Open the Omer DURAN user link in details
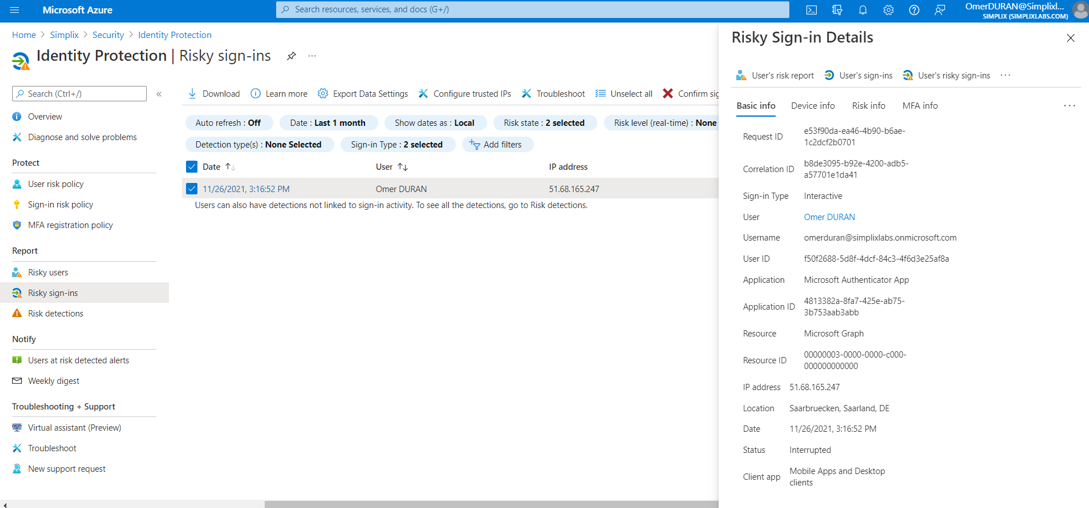Viewport: 1089px width, 508px height. [829, 217]
